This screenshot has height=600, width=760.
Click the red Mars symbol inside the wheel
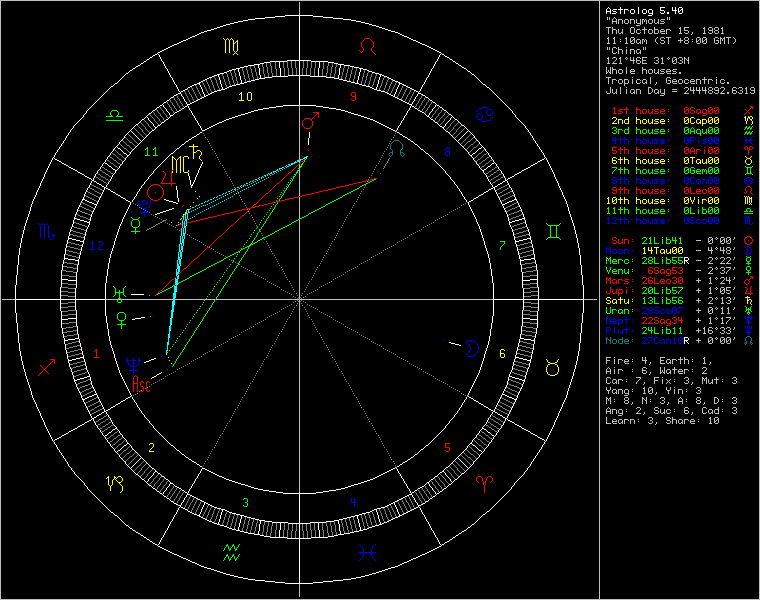(x=310, y=121)
